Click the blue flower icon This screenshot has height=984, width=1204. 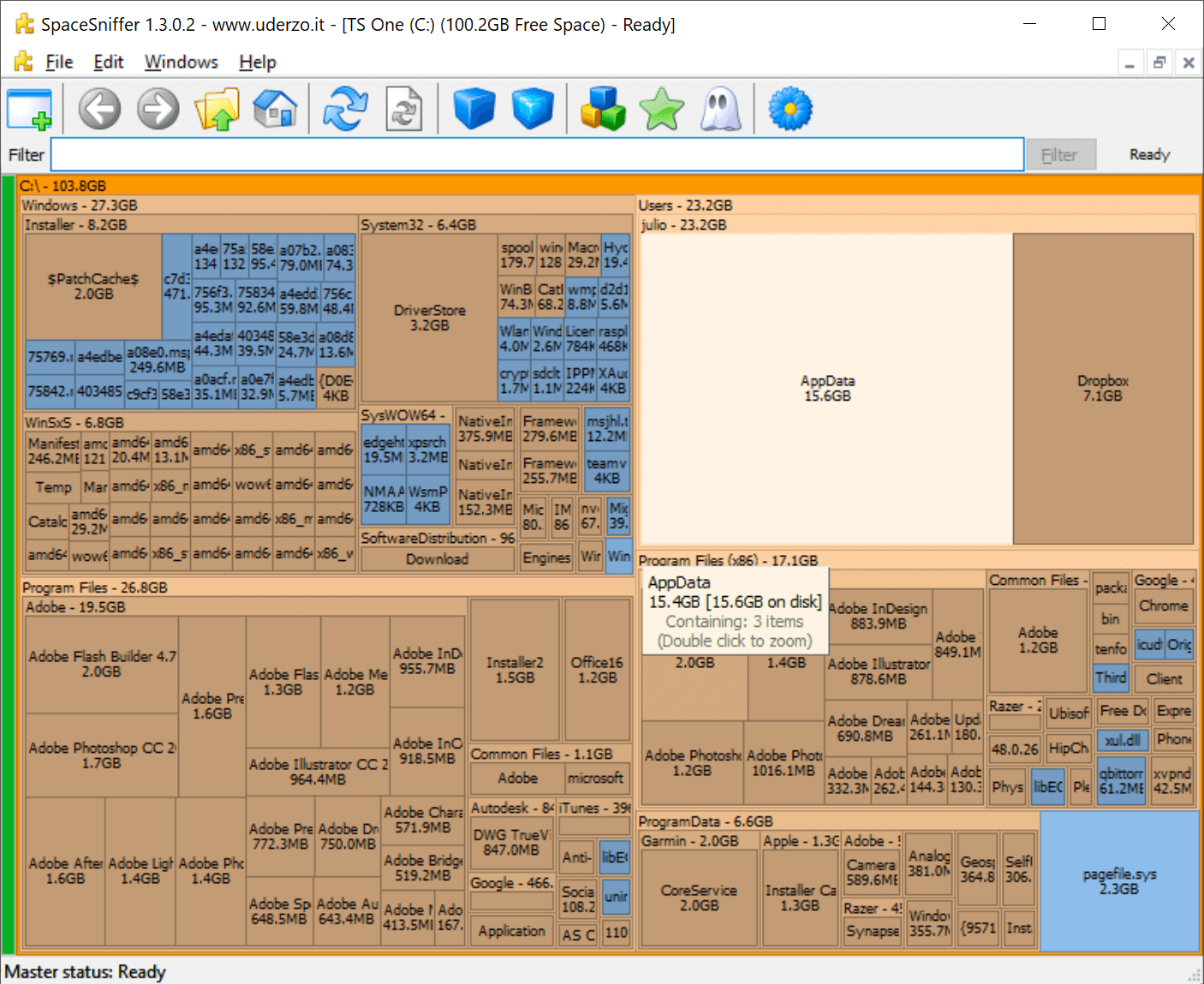point(790,110)
